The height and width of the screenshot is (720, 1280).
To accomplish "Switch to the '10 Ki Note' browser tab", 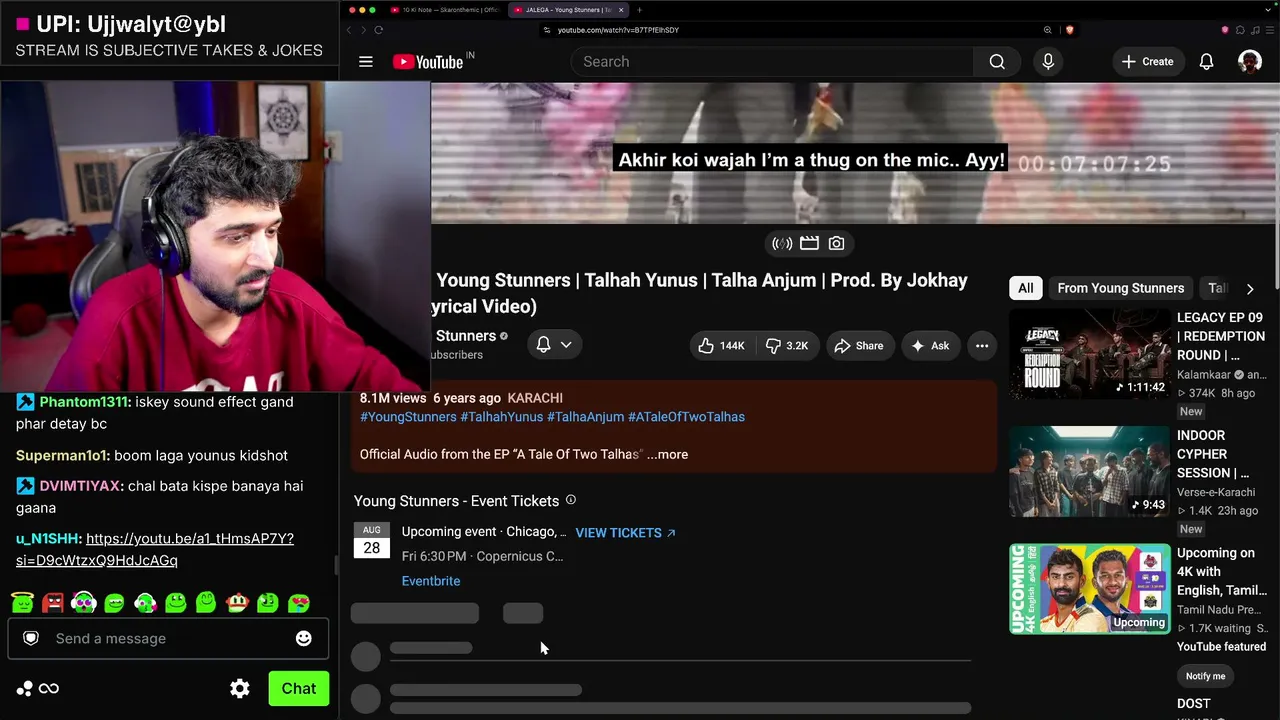I will coord(445,10).
